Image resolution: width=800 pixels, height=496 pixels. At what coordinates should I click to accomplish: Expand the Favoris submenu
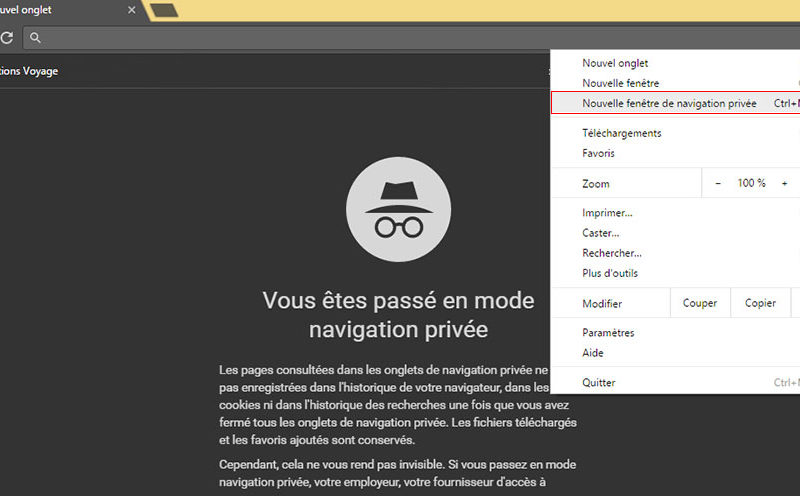[598, 153]
